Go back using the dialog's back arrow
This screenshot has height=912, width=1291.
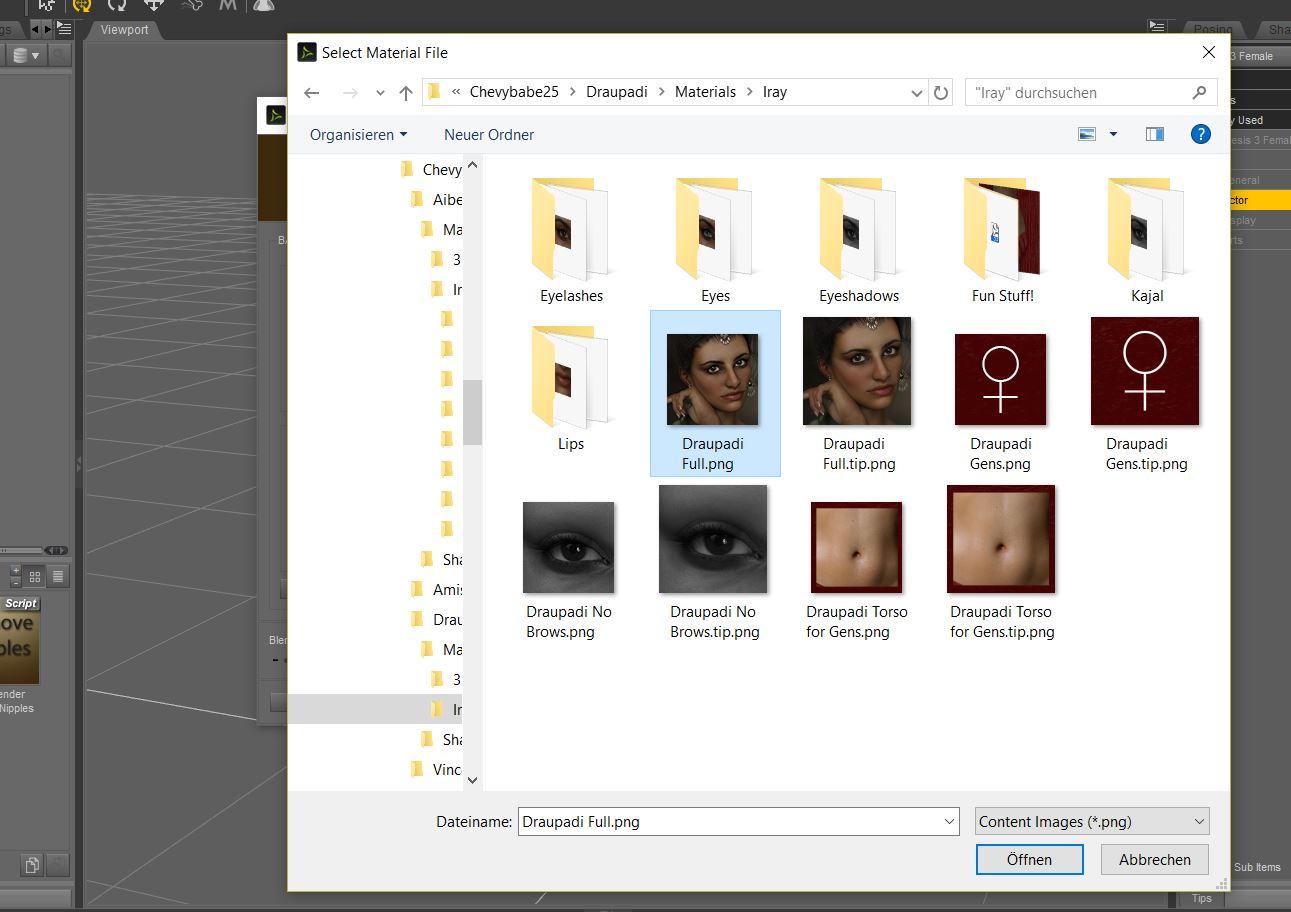tap(311, 93)
